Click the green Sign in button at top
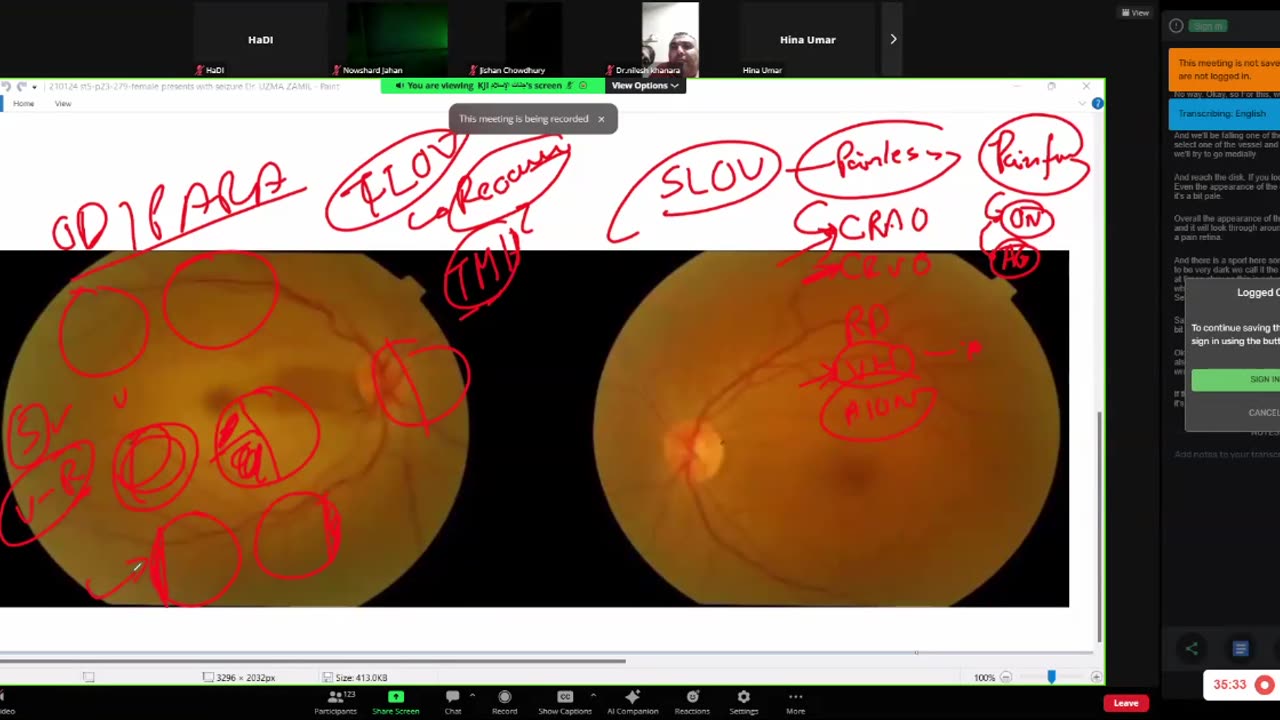The width and height of the screenshot is (1280, 720). pos(1208,26)
